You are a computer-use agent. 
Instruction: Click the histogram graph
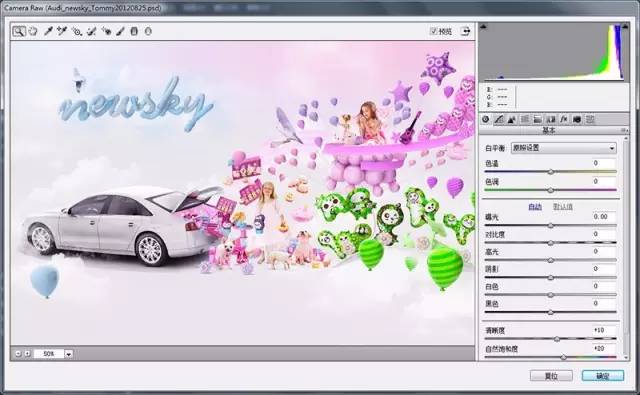[554, 52]
